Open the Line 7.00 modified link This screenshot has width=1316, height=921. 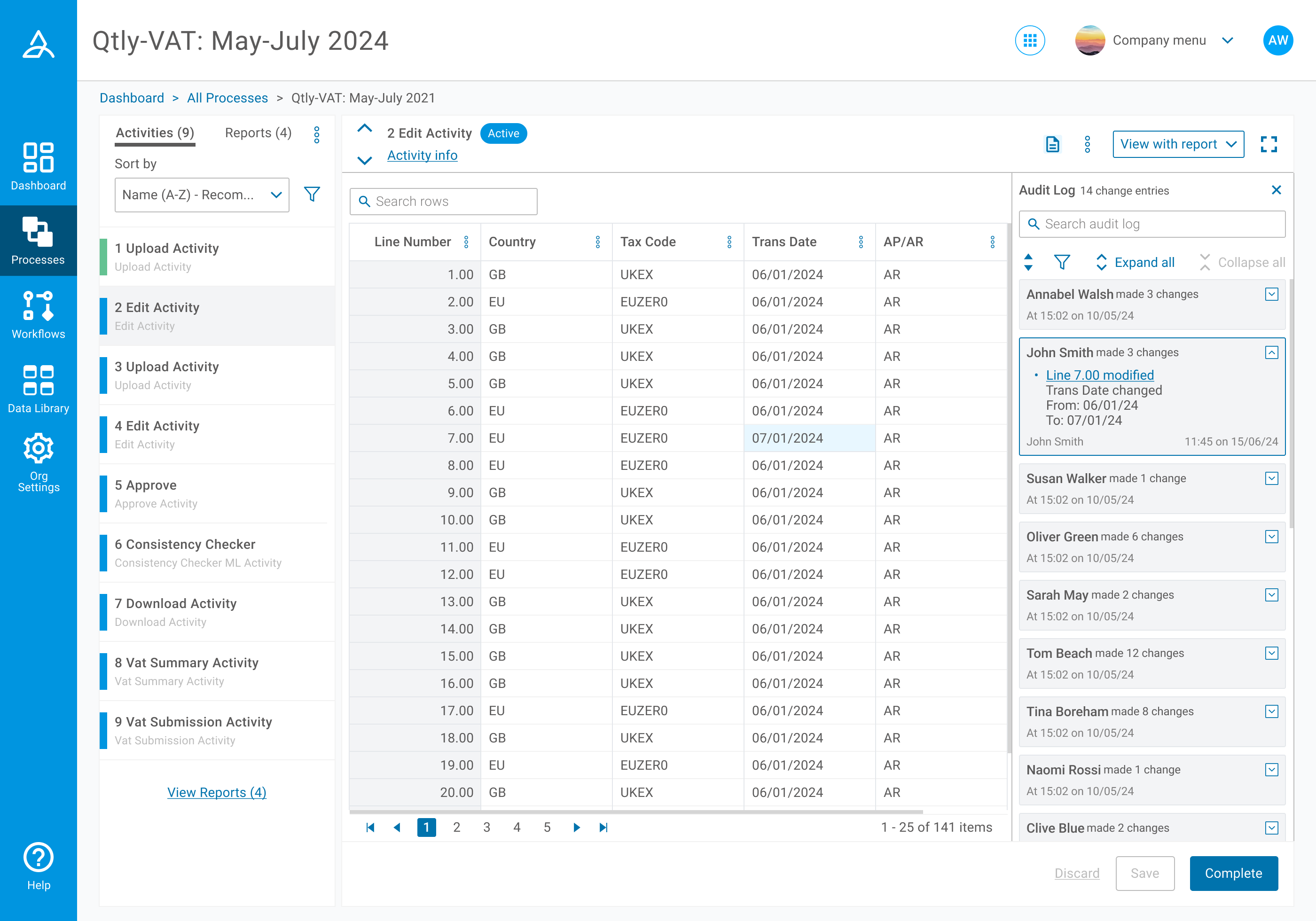tap(1099, 375)
